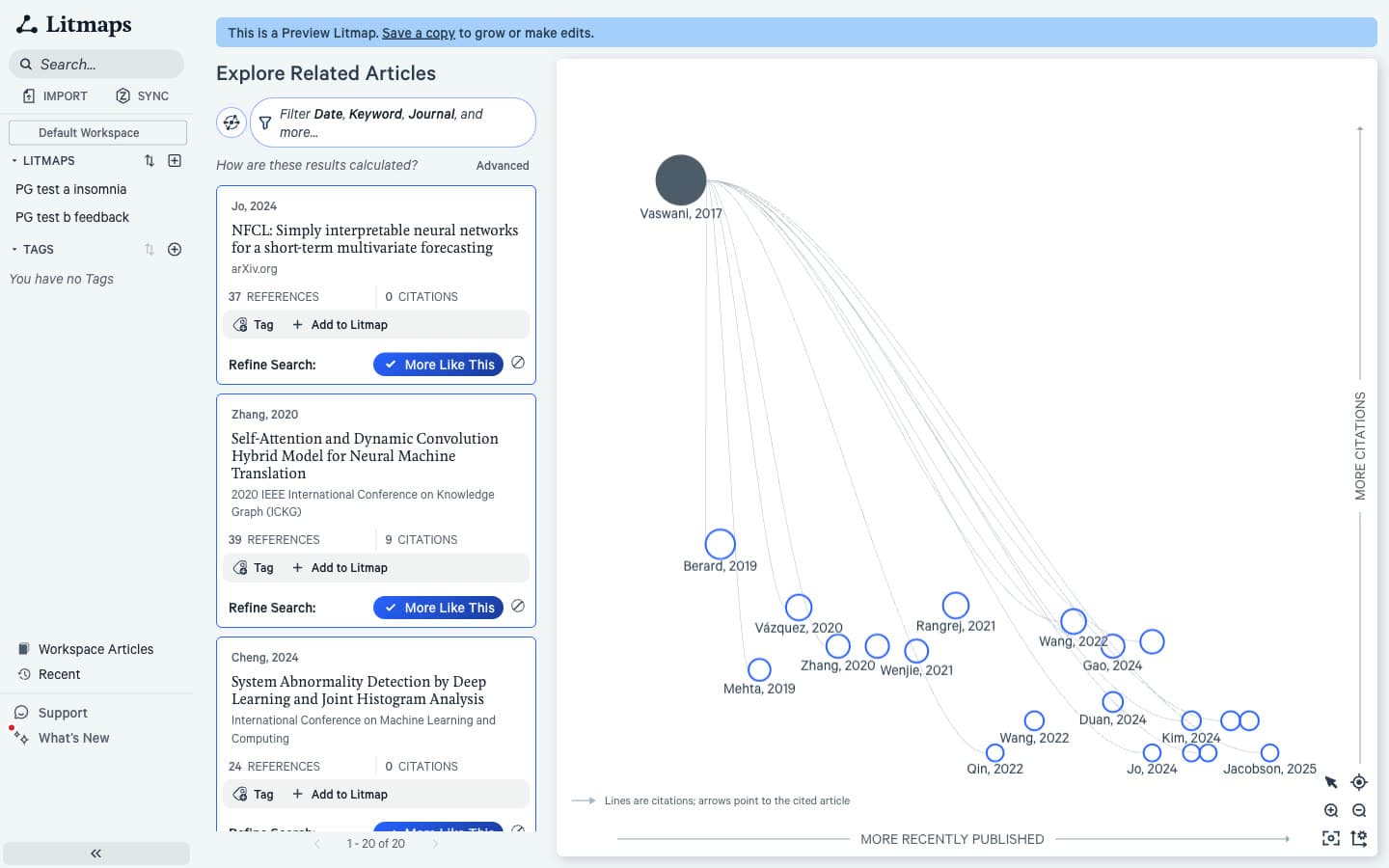Go to the next page of results
Viewport: 1389px width, 868px height.
click(x=435, y=844)
